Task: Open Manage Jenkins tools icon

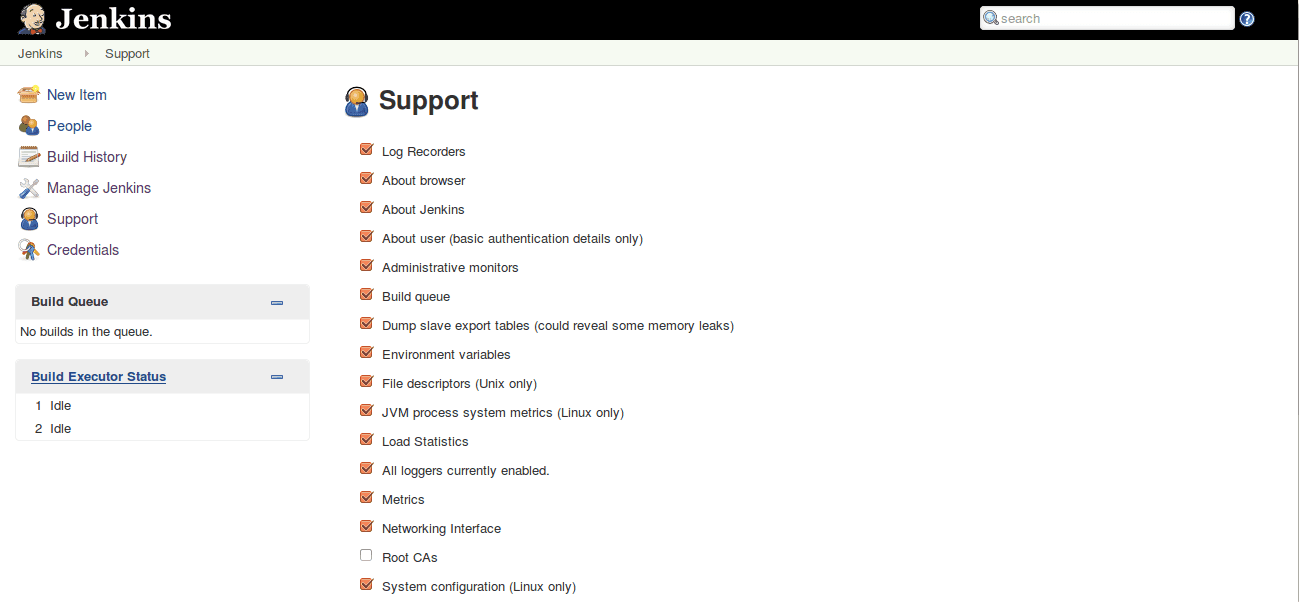Action: click(x=29, y=188)
